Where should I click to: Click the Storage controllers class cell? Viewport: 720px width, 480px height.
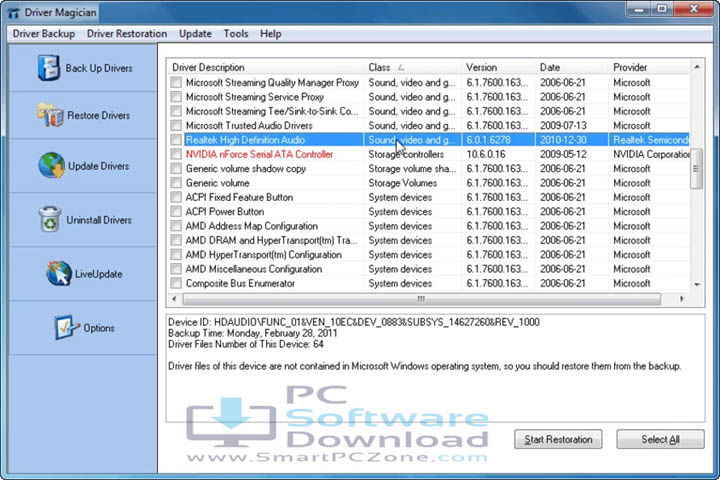tap(406, 154)
